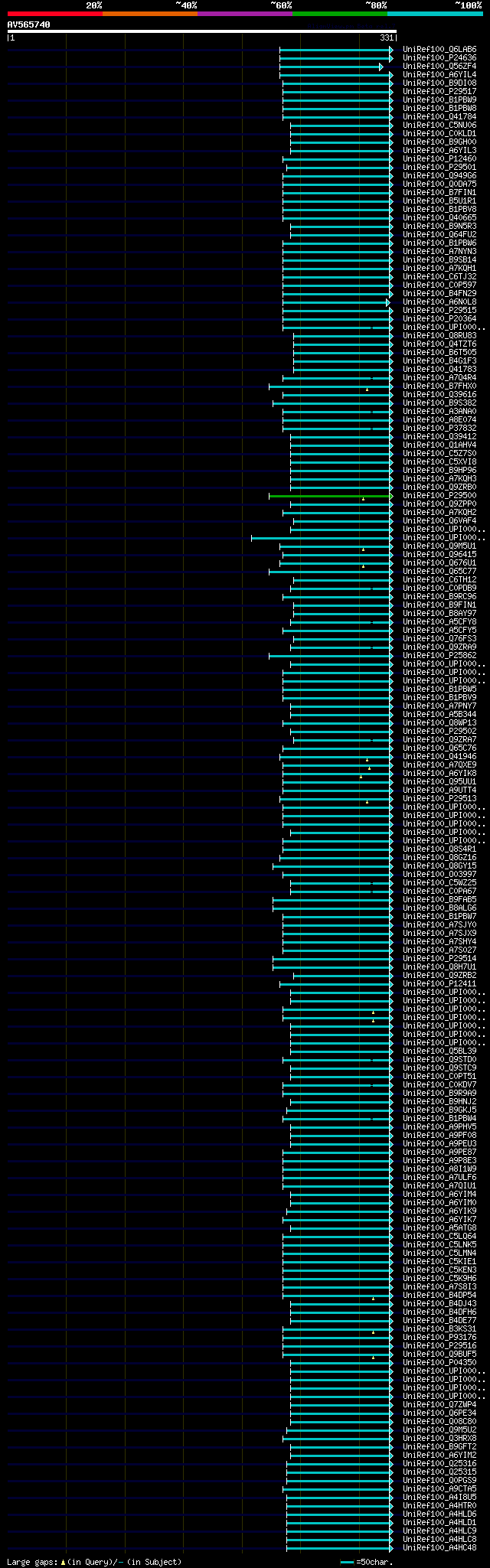Select the query name AV565740
This screenshot has height=1568, width=490.
point(29,25)
